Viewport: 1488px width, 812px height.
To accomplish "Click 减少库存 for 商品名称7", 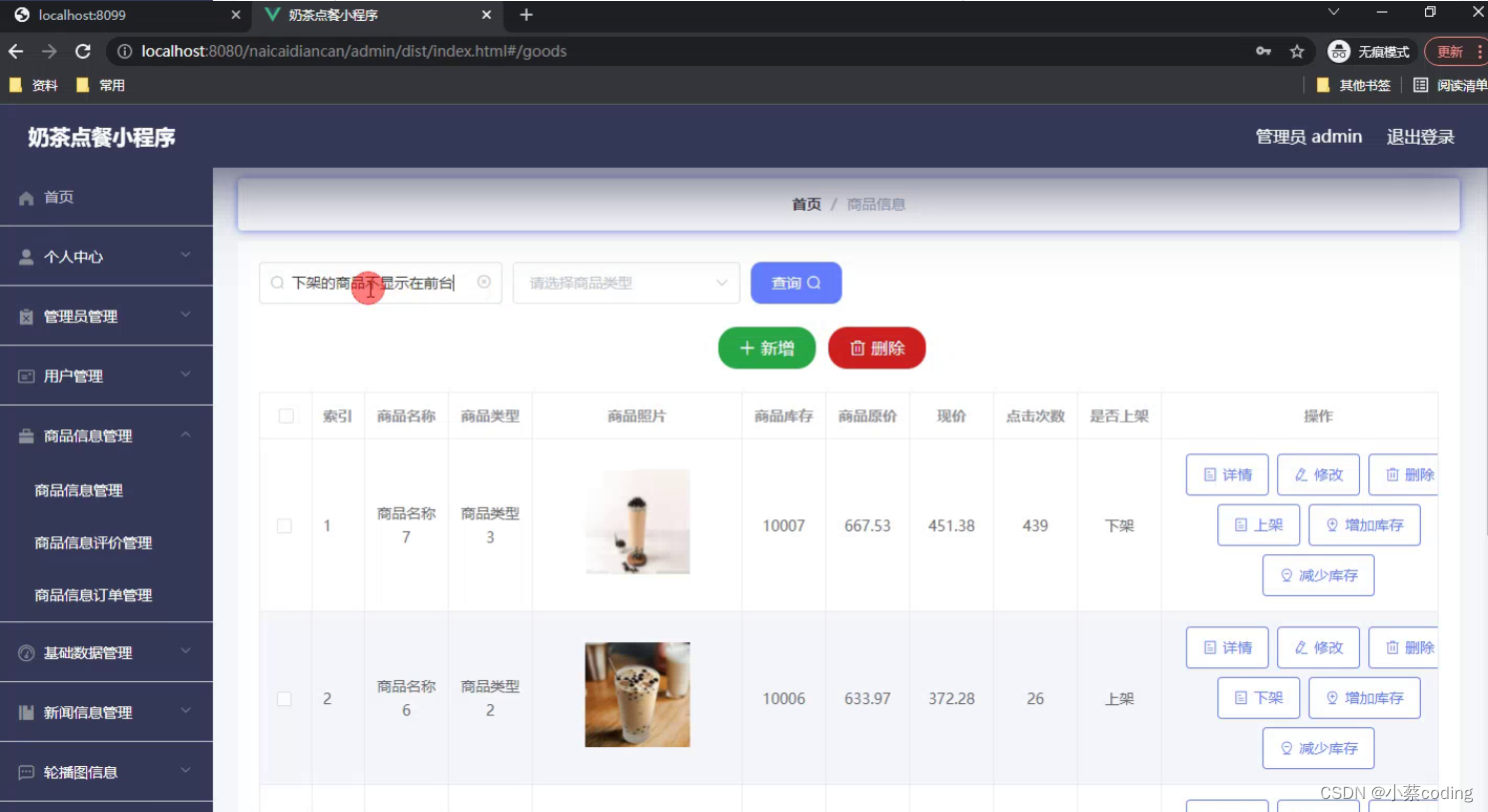I will 1318,575.
